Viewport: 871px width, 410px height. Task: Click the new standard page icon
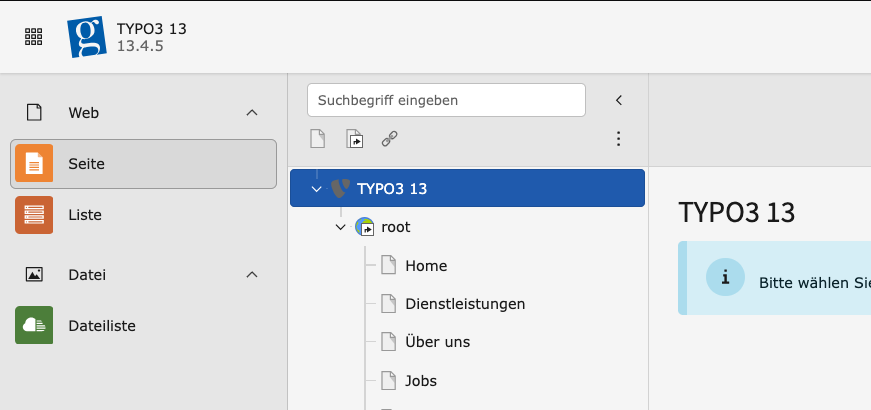[x=318, y=139]
